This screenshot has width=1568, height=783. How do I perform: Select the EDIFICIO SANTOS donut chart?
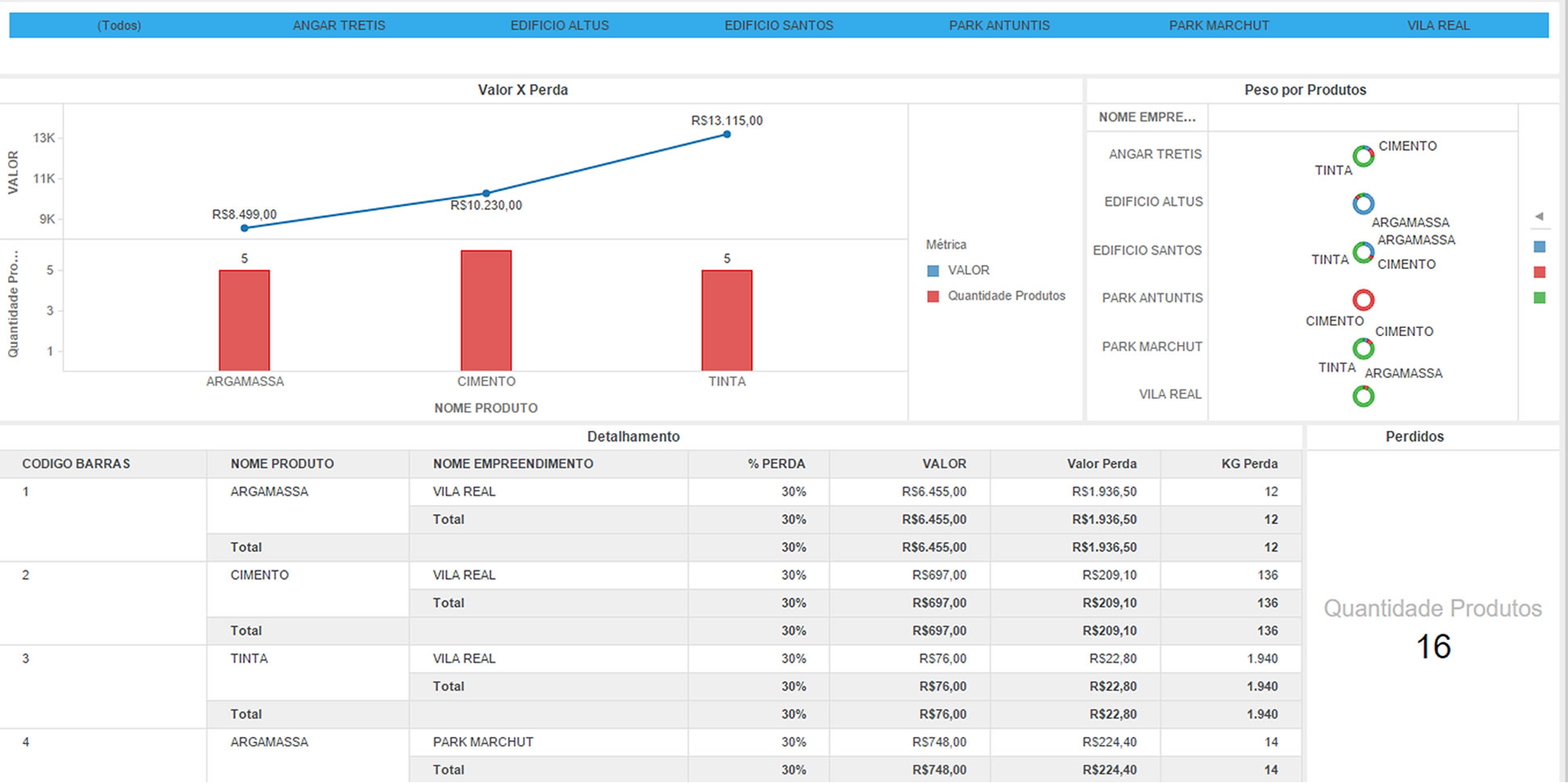point(1363,252)
